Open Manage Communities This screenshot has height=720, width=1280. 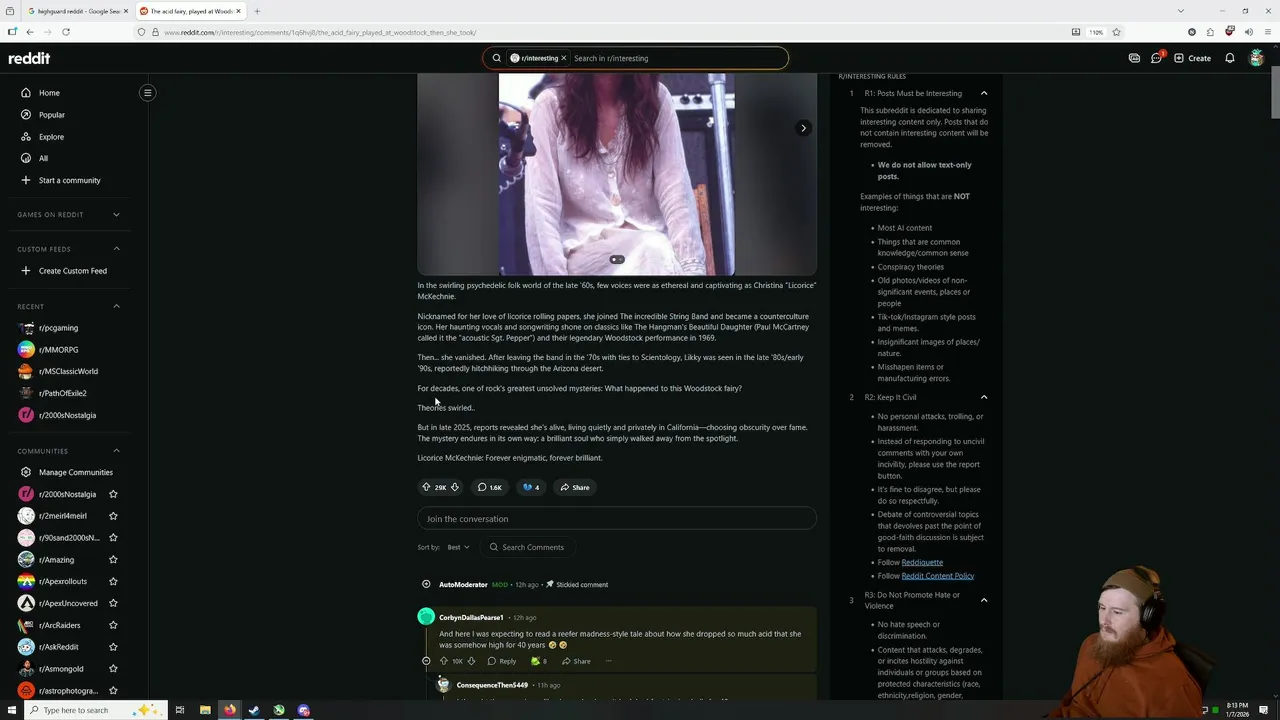pos(74,472)
